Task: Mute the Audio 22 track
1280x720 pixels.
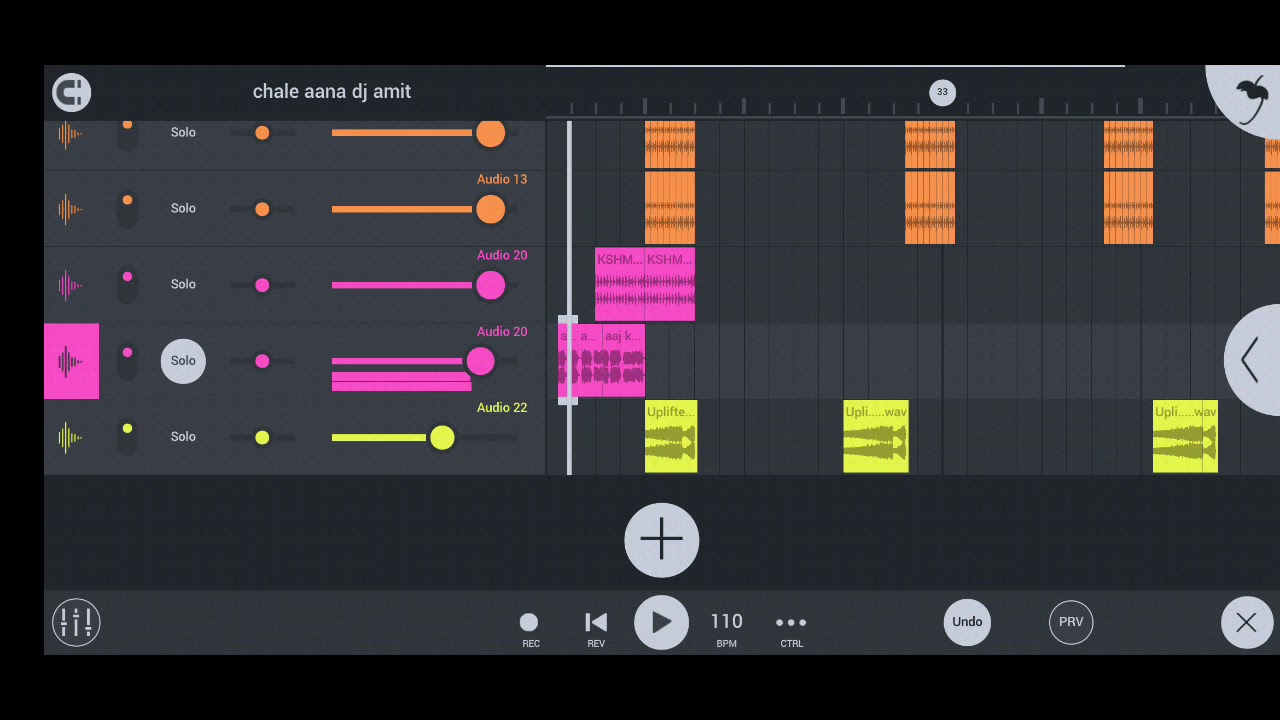Action: [127, 436]
